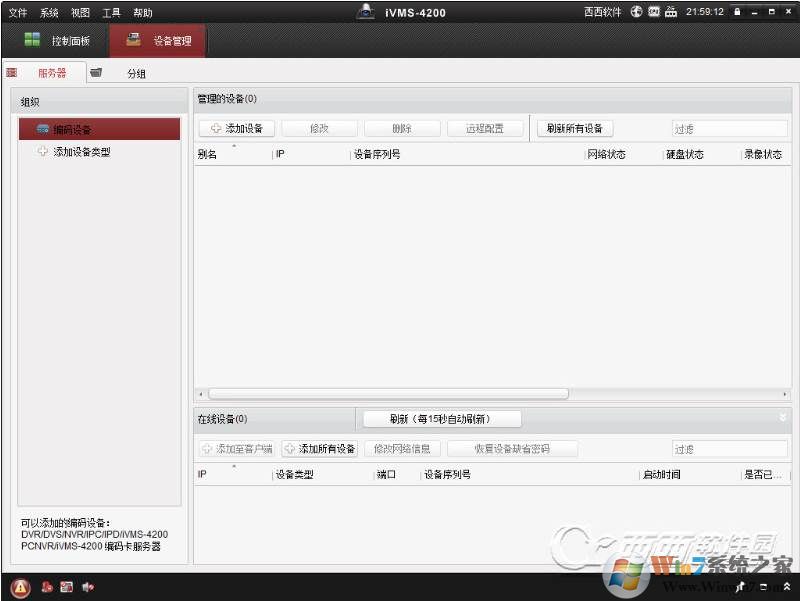800x601 pixels.
Task: Click the horizontal scrollbar under device list
Action: click(x=388, y=394)
